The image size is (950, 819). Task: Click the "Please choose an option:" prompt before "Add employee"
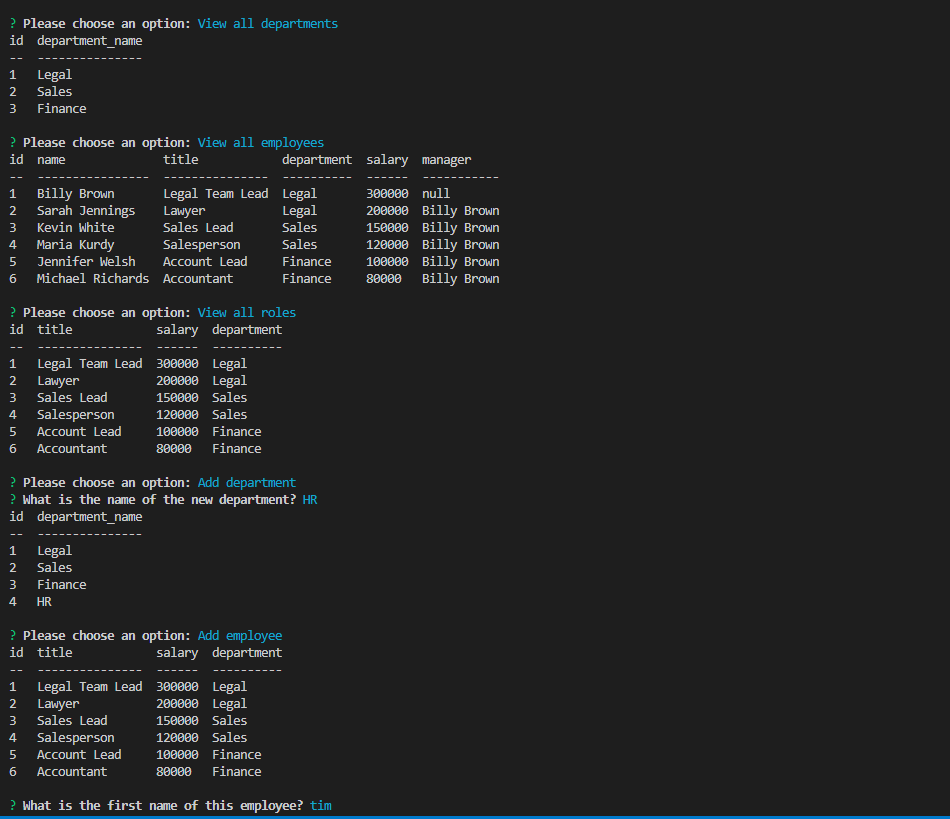[x=107, y=635]
